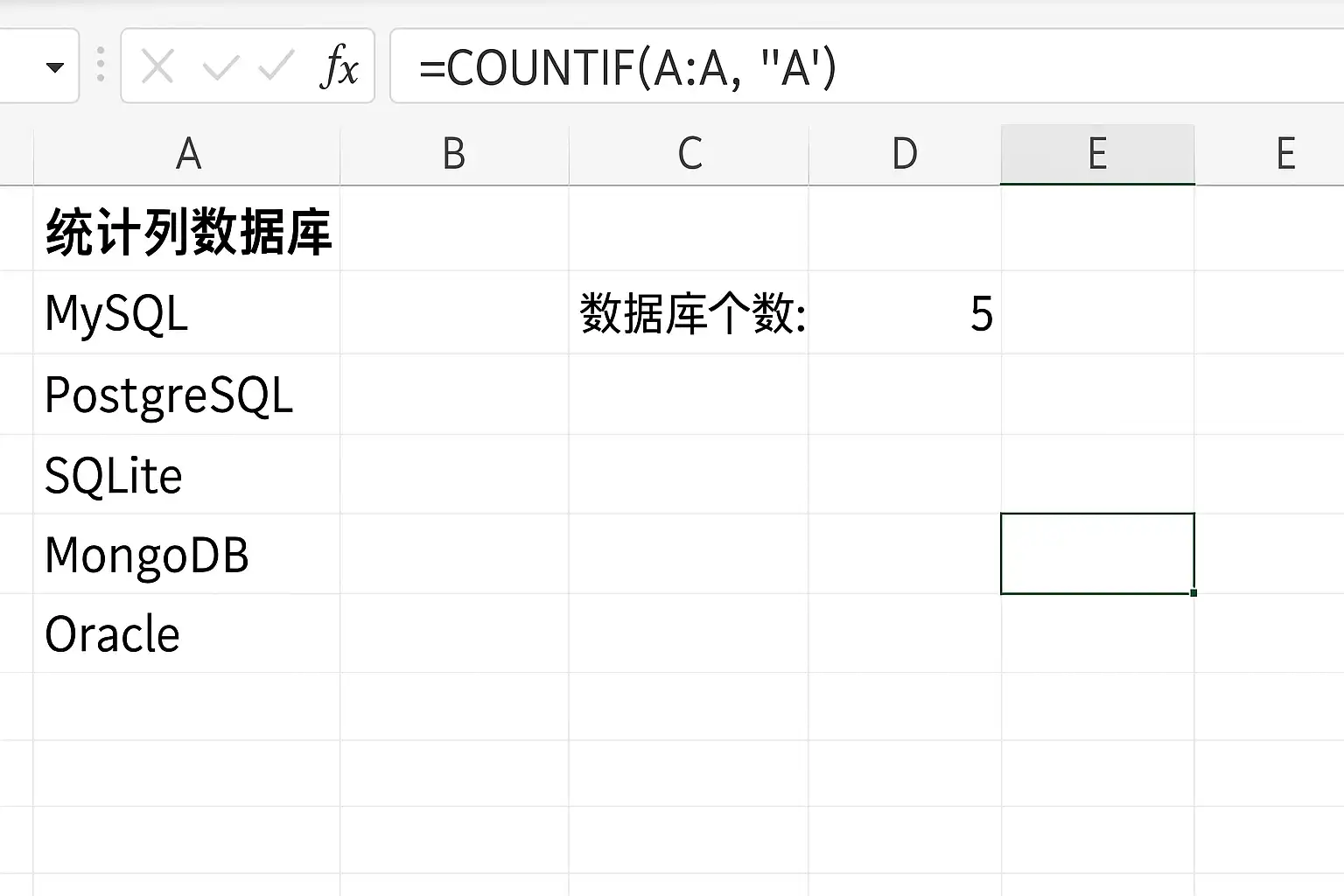Click the second checkmark icon in formula bar
Viewport: 1344px width, 896px height.
click(x=276, y=66)
